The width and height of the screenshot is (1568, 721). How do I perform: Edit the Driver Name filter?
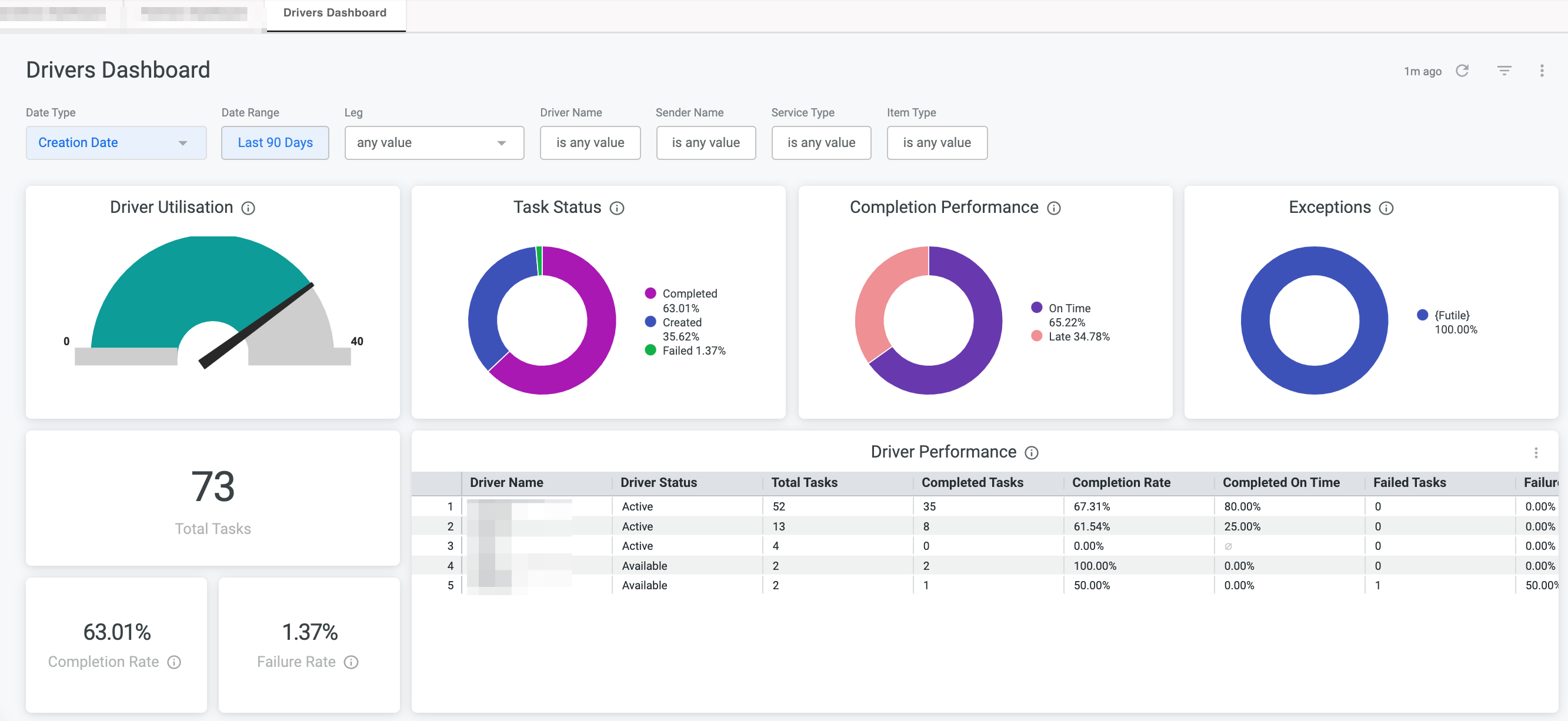point(590,142)
